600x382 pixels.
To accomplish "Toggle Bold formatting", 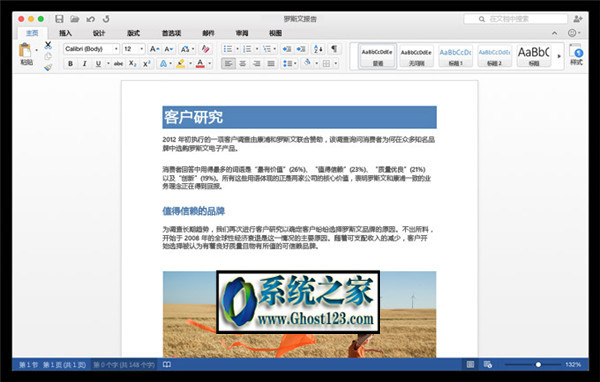I will [x=70, y=64].
